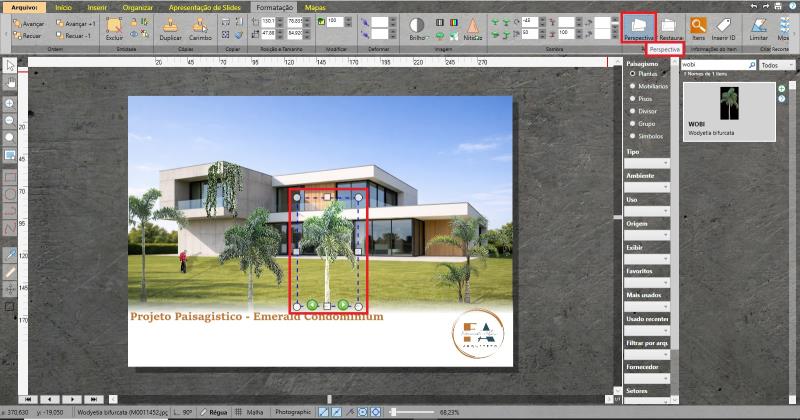Choose the Pisos radio option
Viewport: 800px width, 420px height.
point(632,99)
